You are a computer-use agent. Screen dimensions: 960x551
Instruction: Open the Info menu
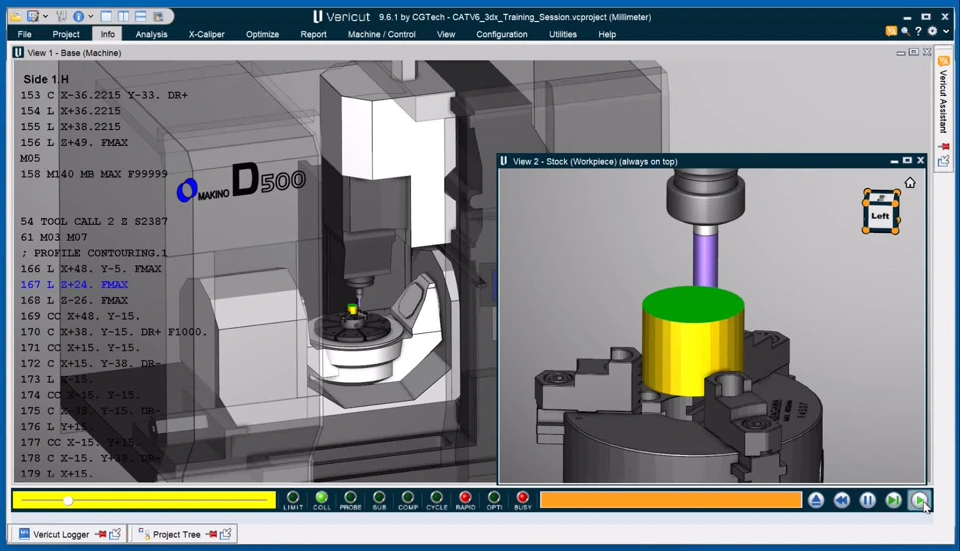click(x=107, y=34)
